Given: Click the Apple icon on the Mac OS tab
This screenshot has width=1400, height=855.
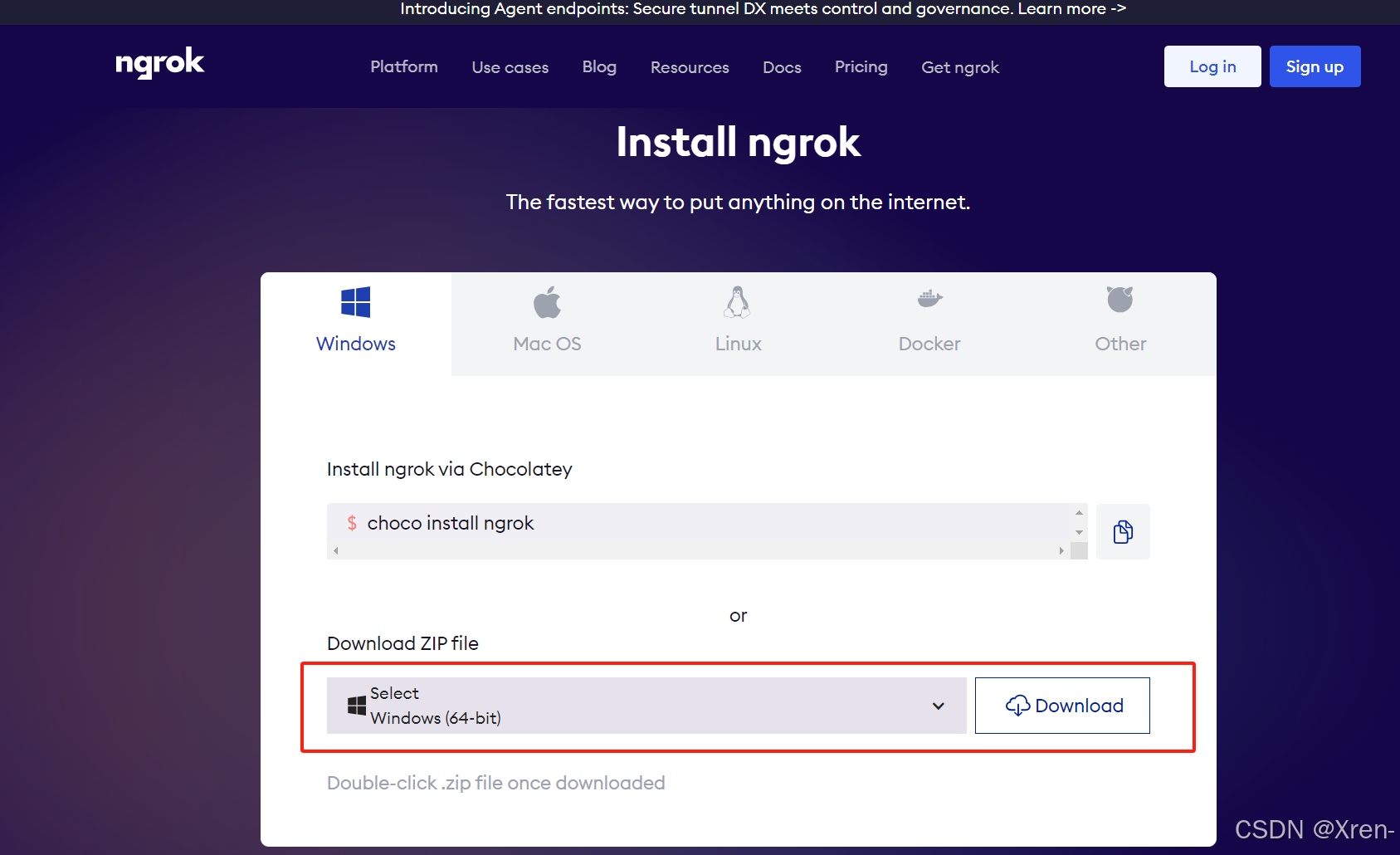Looking at the screenshot, I should click(x=547, y=301).
